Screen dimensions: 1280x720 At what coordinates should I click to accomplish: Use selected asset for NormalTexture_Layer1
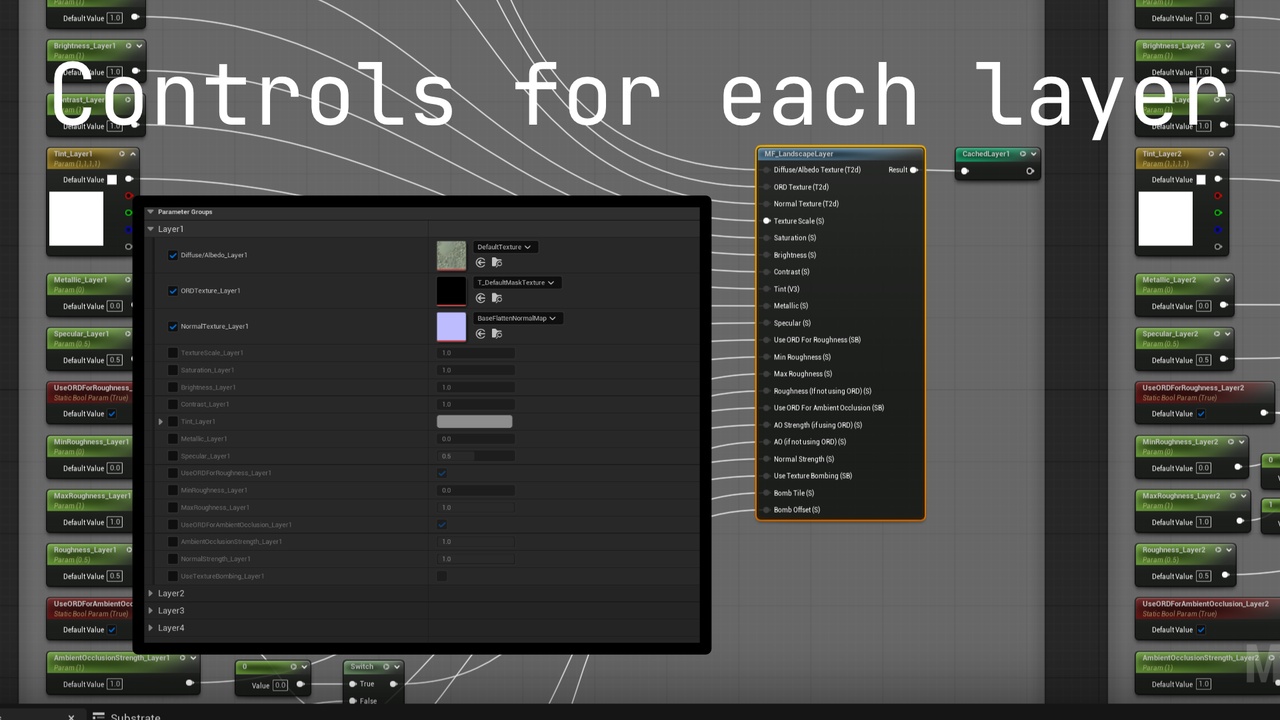pyautogui.click(x=481, y=333)
